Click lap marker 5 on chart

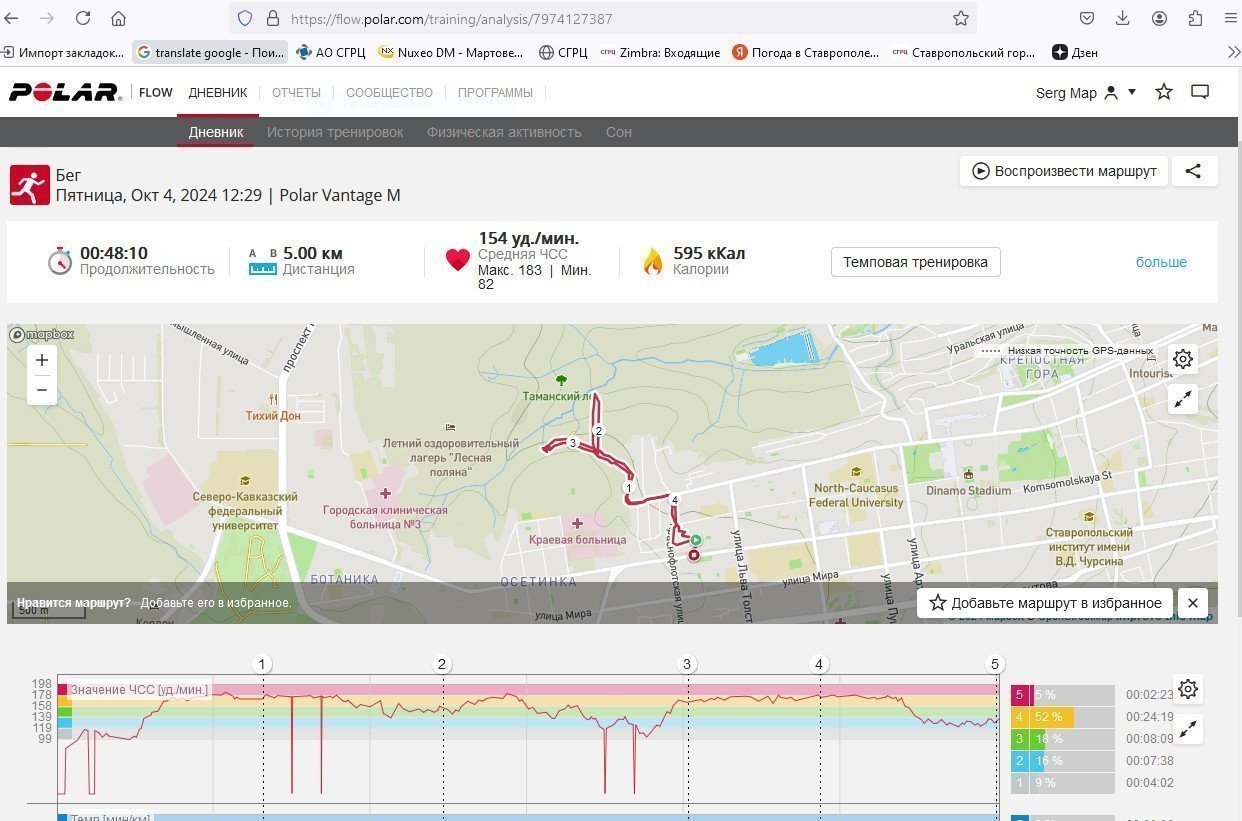(x=994, y=664)
